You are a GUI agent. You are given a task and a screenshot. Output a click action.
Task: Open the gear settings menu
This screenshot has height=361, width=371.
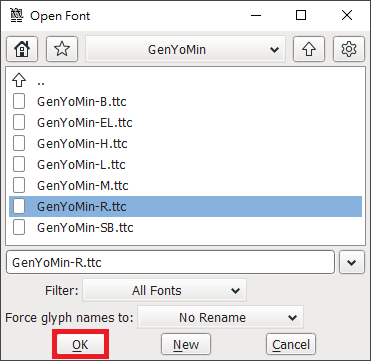[349, 49]
